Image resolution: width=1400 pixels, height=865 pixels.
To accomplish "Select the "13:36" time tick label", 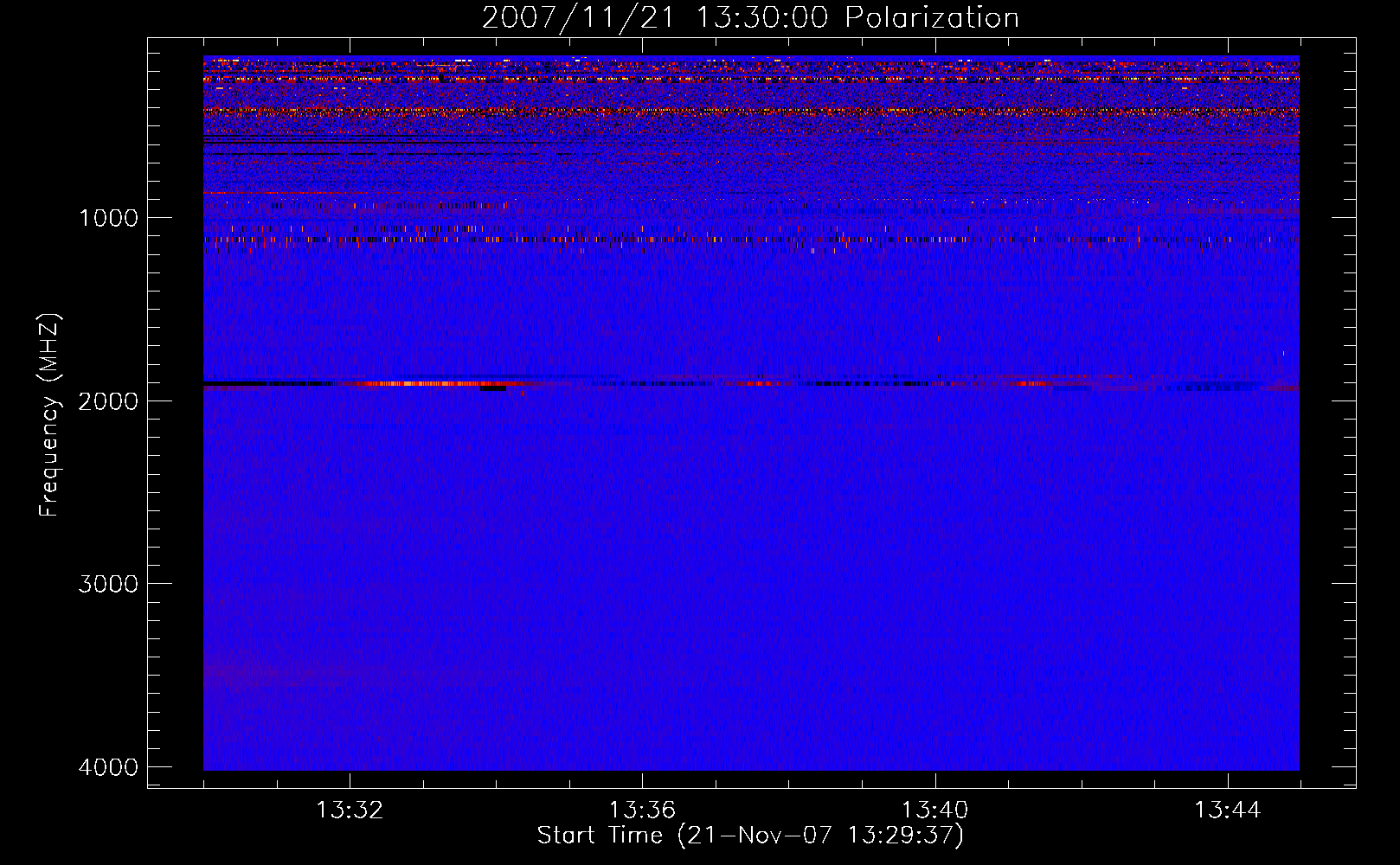I will point(642,811).
